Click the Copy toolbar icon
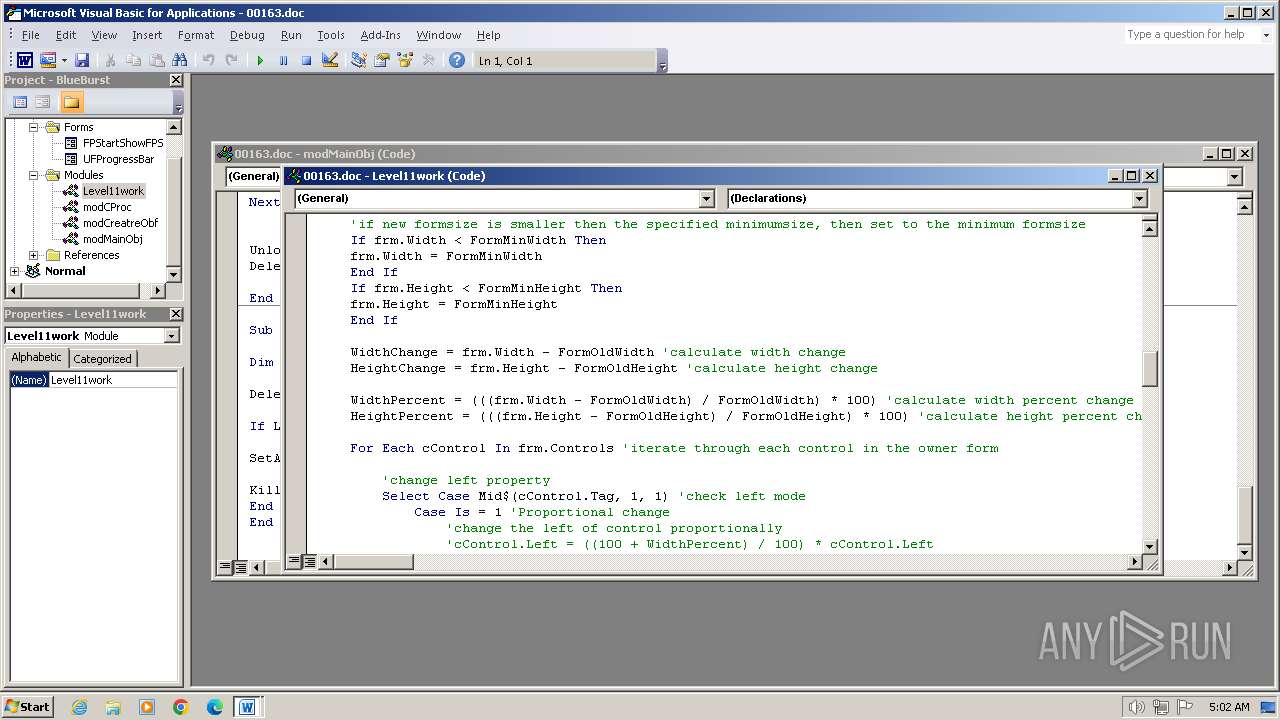 pos(133,61)
